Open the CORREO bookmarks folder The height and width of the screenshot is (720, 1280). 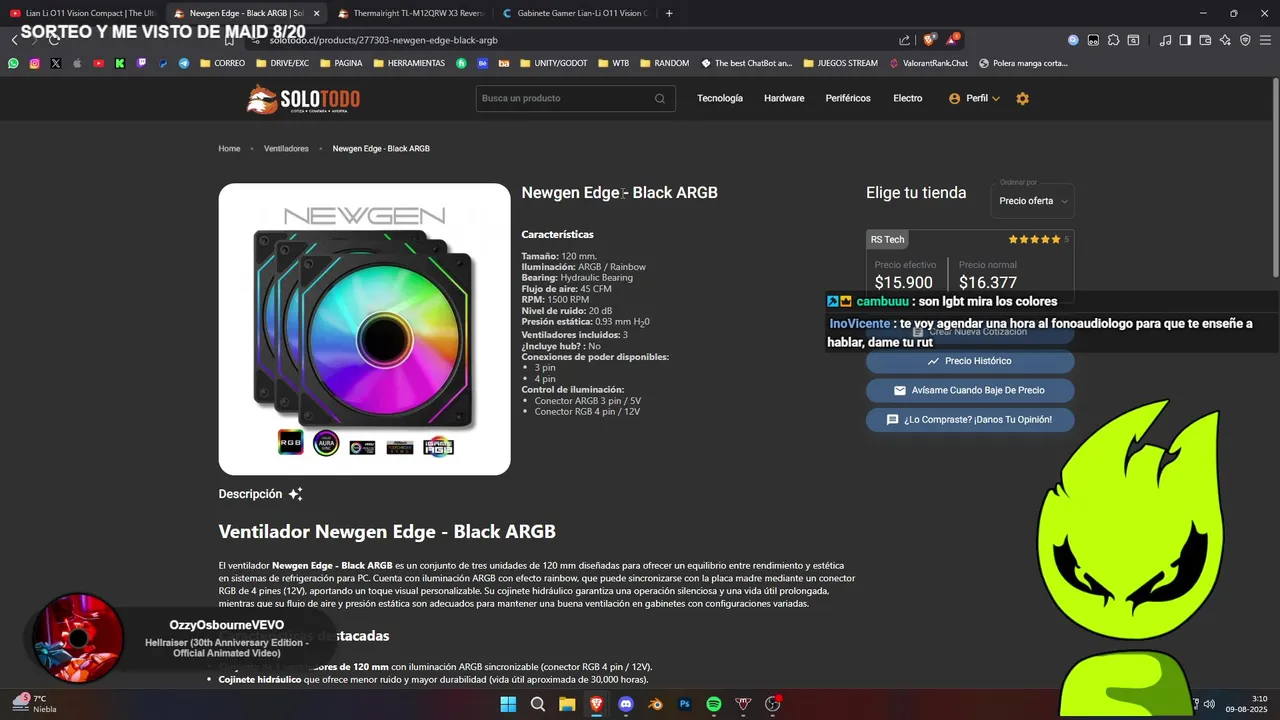tap(222, 63)
